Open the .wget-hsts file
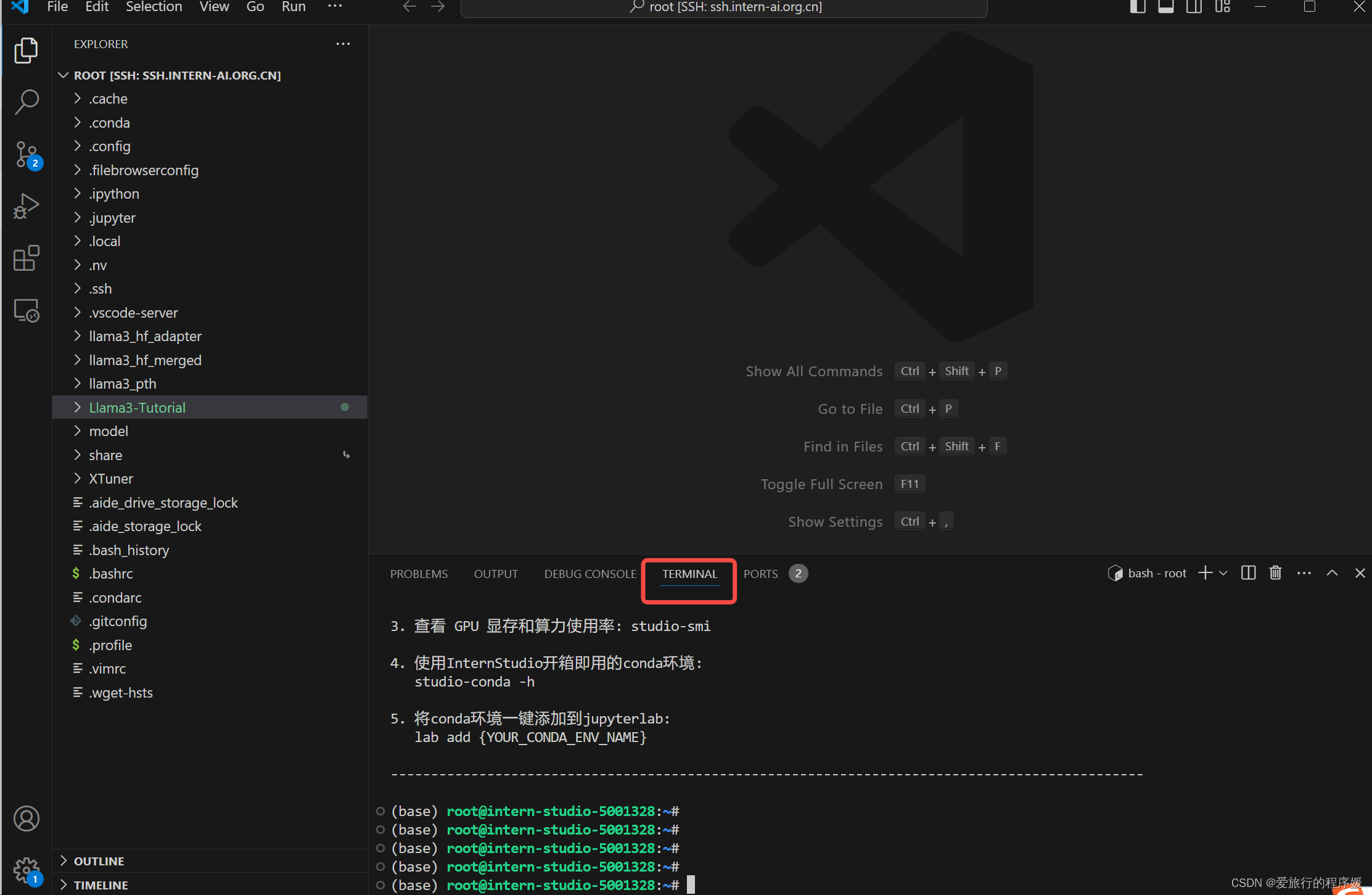1372x895 pixels. [x=210, y=693]
